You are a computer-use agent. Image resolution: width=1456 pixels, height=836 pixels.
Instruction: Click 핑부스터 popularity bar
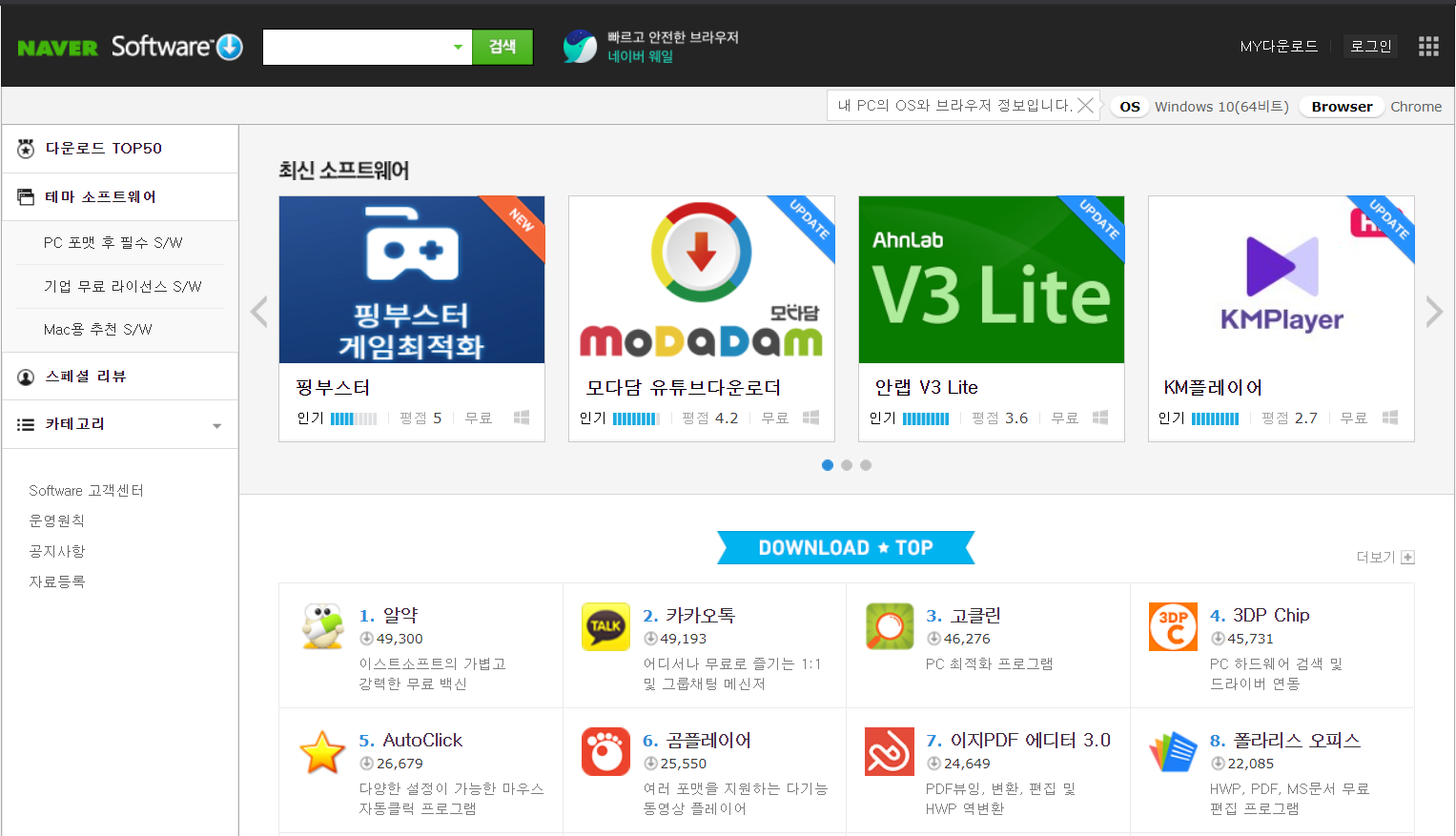(354, 418)
